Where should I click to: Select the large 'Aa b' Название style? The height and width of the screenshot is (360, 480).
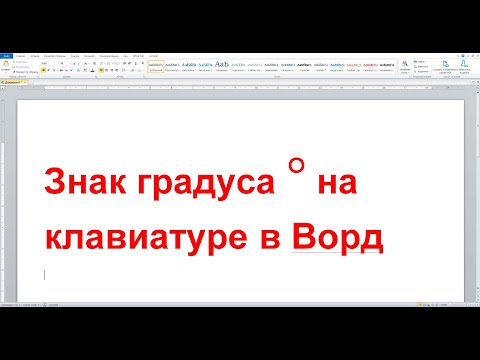point(222,66)
